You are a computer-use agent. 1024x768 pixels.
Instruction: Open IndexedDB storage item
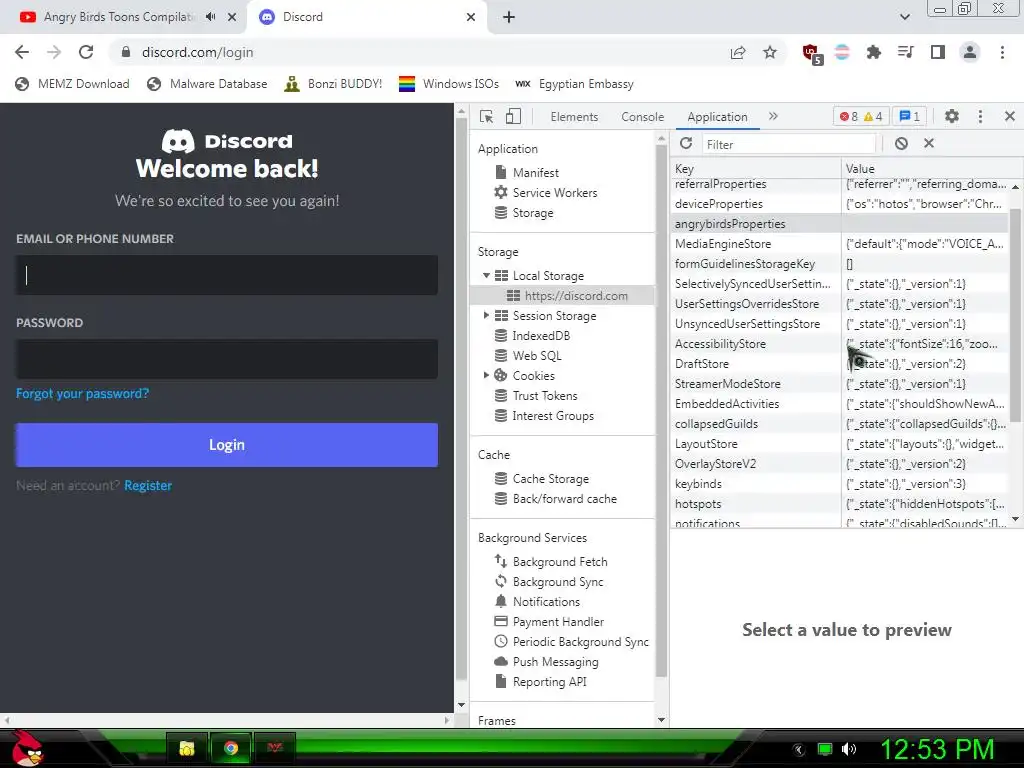tap(532, 336)
